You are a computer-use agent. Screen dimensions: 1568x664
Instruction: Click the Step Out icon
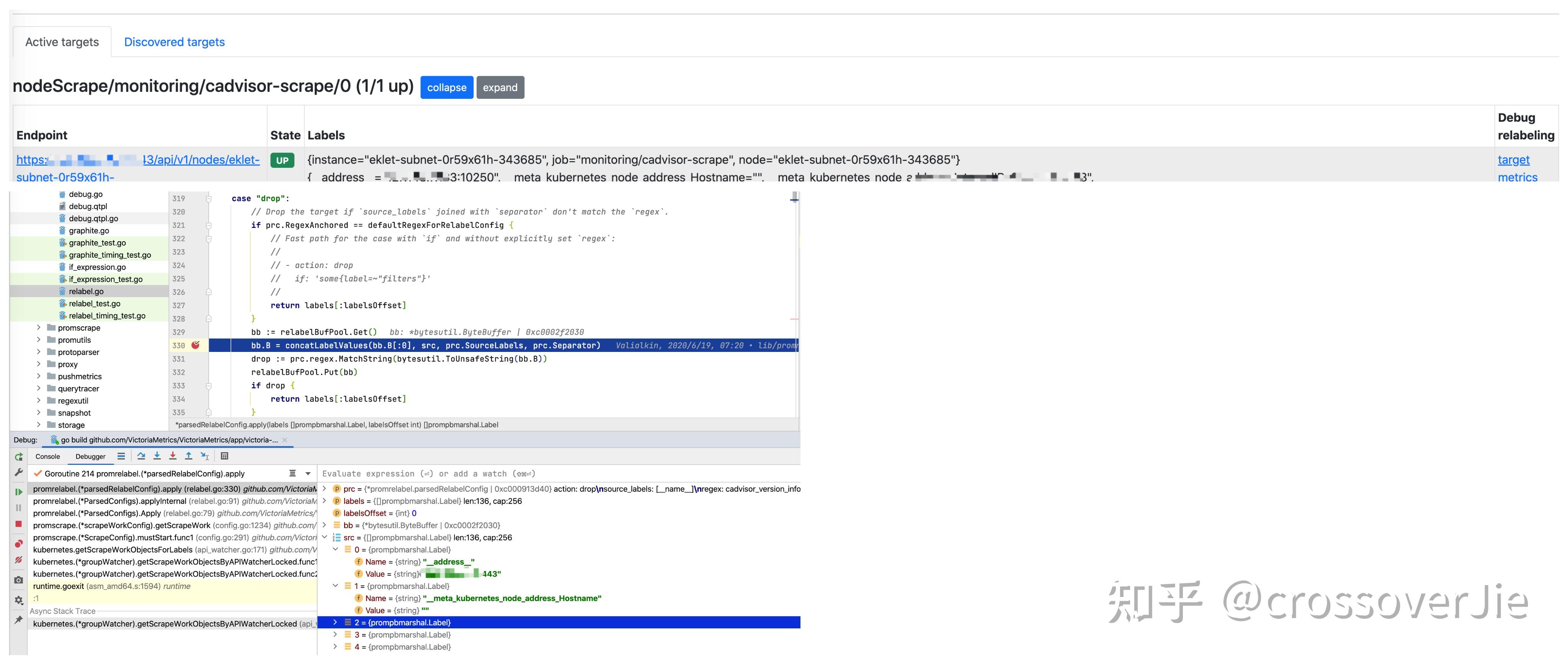[x=189, y=456]
